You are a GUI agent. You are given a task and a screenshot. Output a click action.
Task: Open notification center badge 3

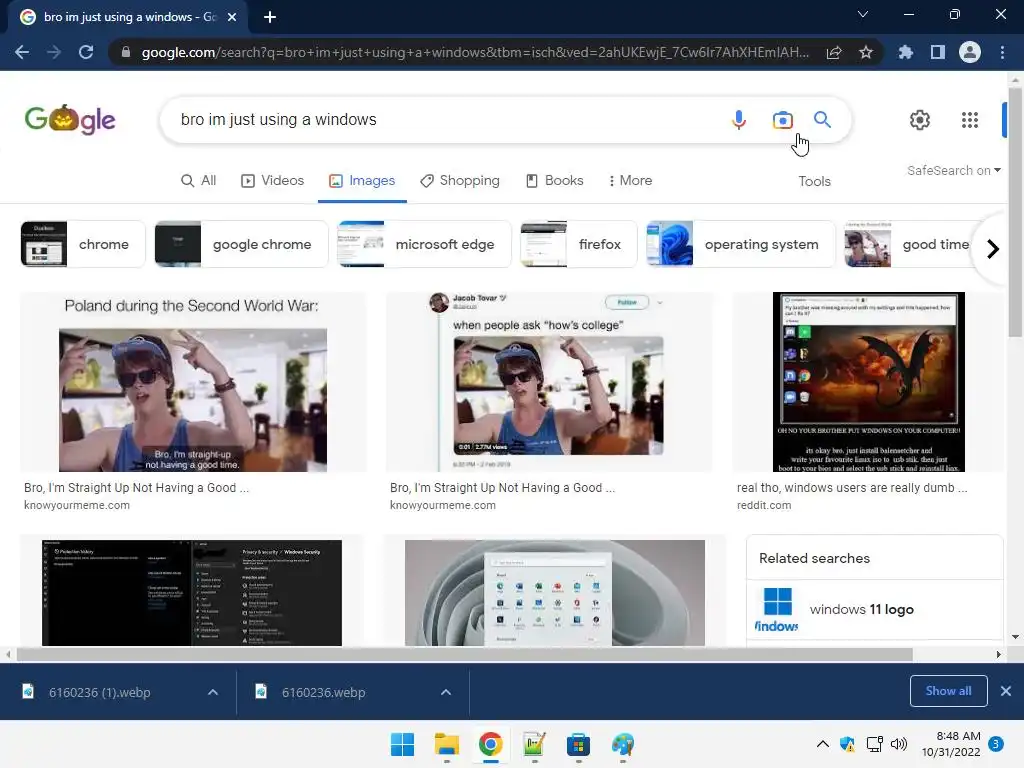click(x=996, y=744)
